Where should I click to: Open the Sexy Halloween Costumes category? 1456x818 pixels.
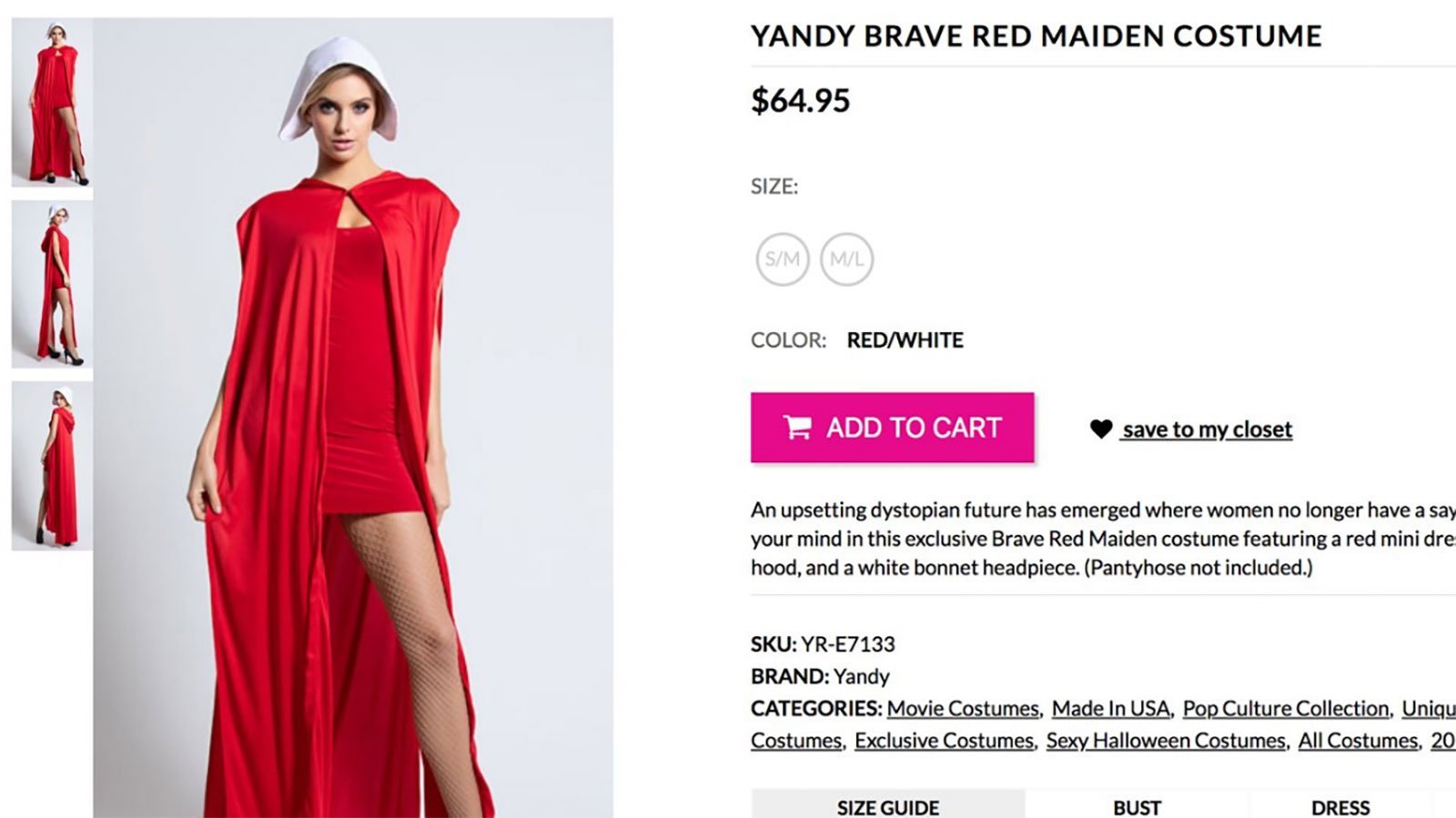click(1166, 741)
